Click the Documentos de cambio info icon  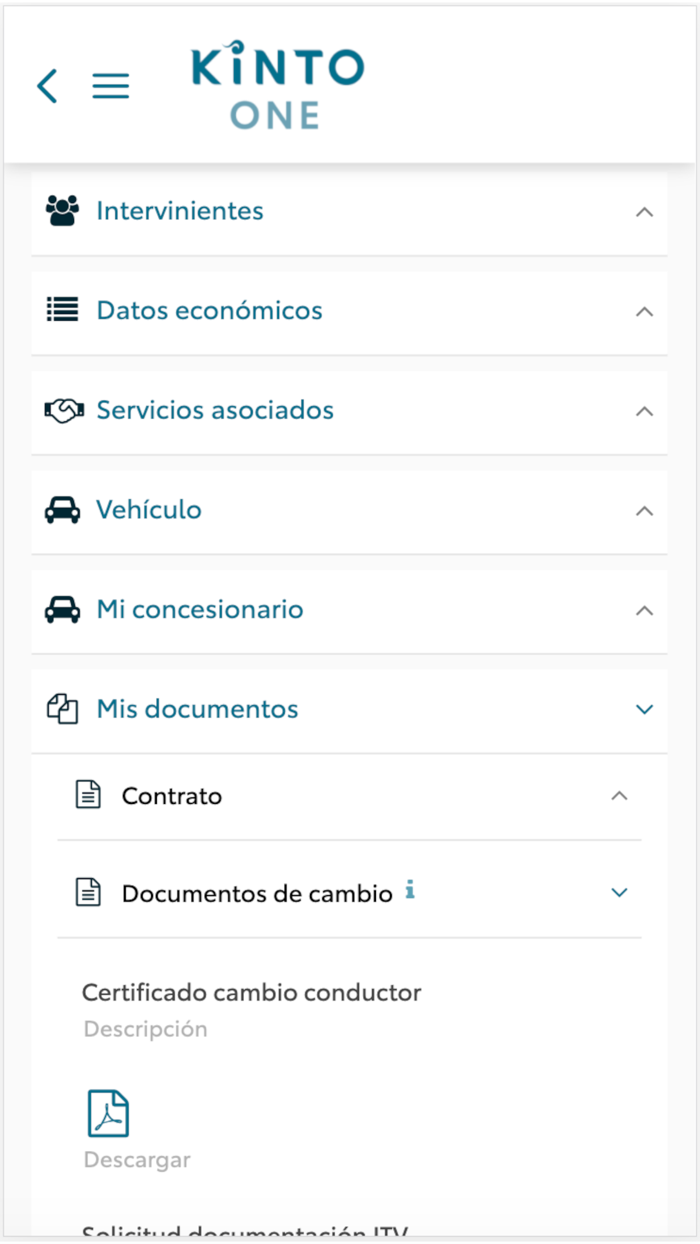(x=409, y=891)
